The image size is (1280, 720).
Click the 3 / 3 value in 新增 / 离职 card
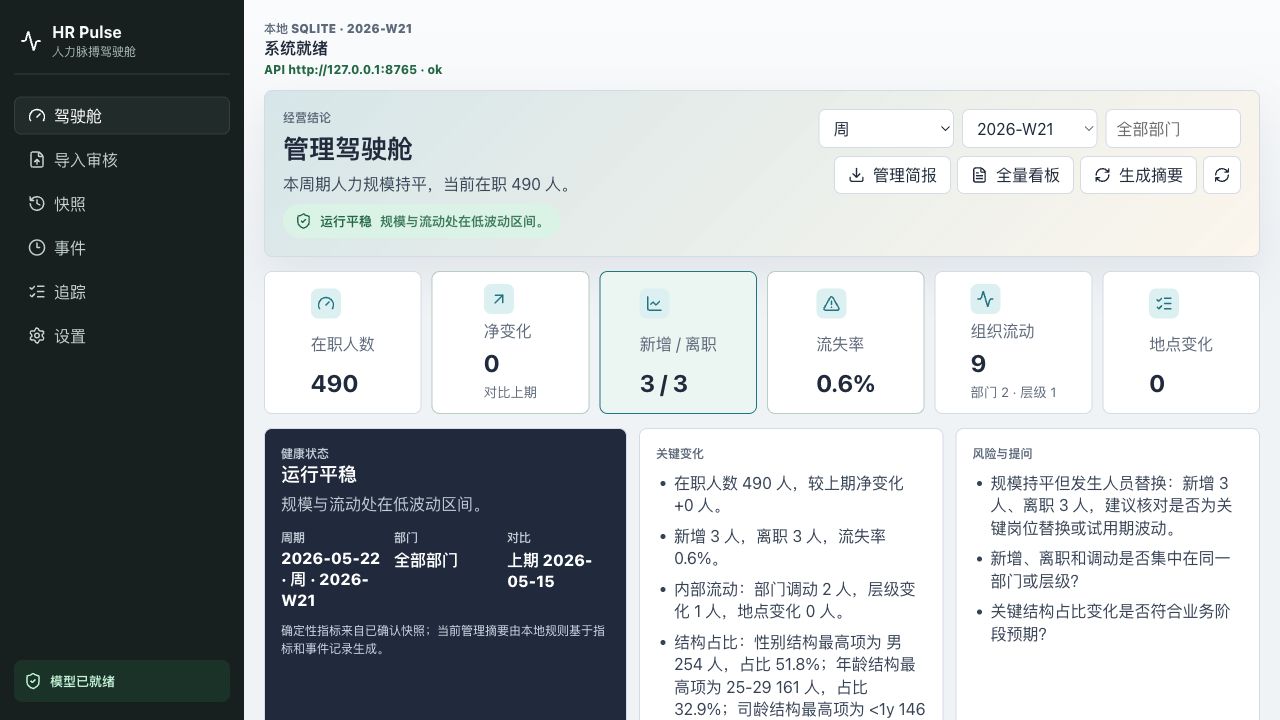(664, 384)
